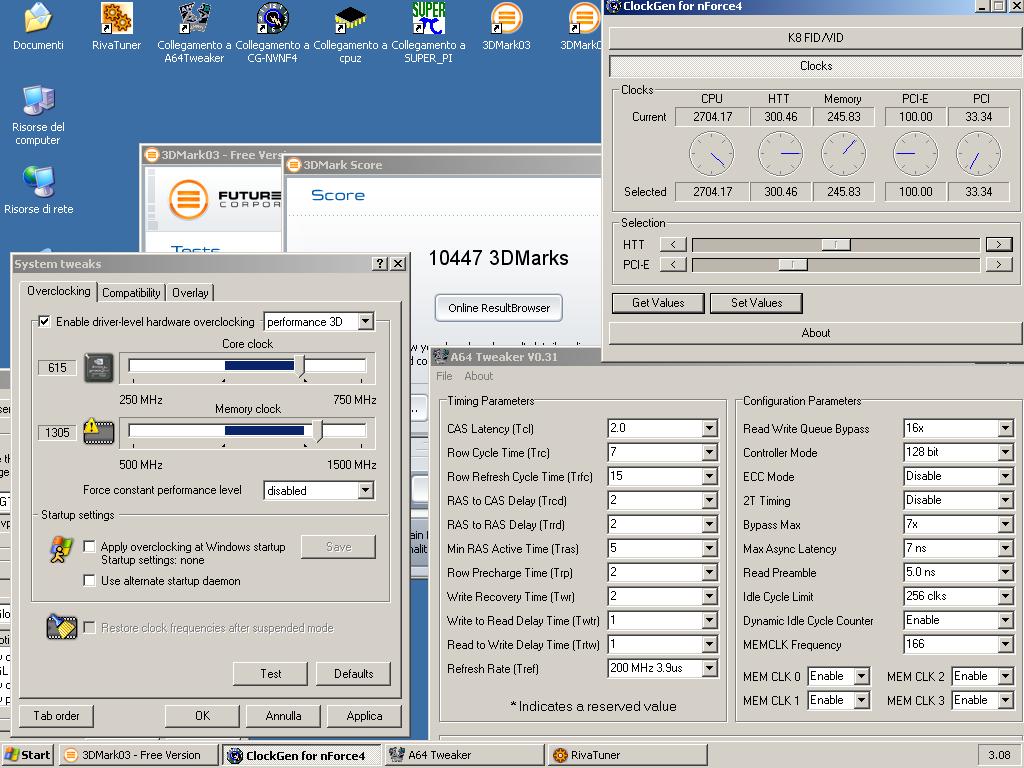This screenshot has height=768, width=1024.
Task: Switch to RivaTuner taskbar item
Action: (x=628, y=755)
